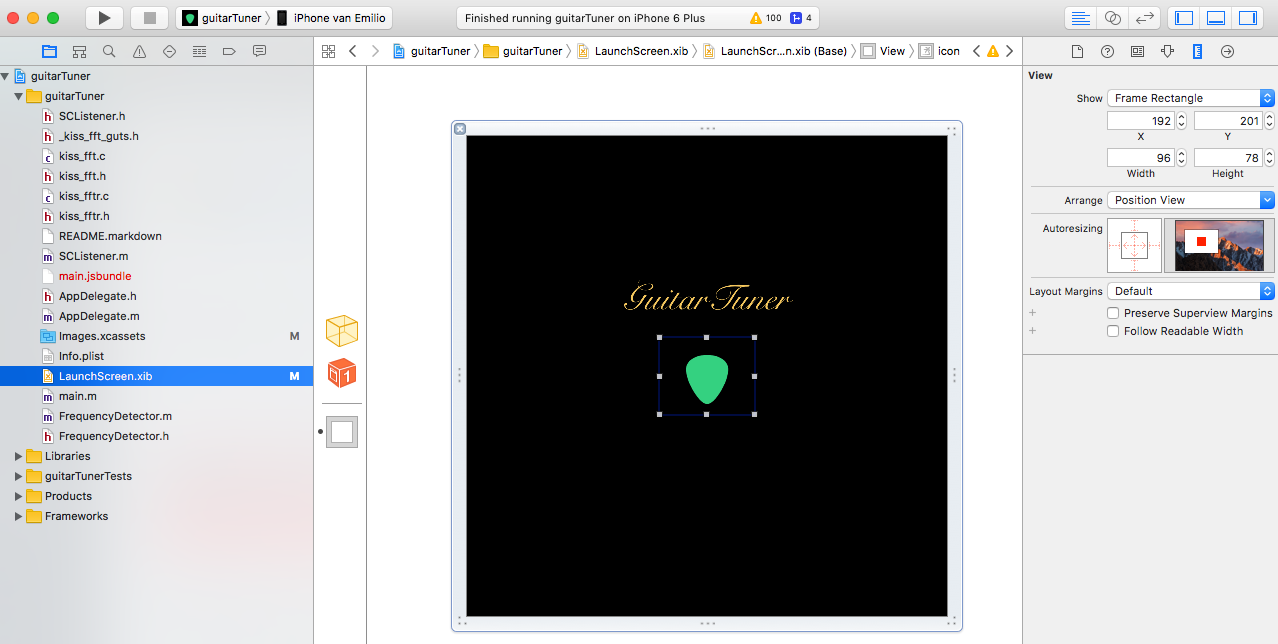
Task: Select the green guitar pick image
Action: click(707, 378)
